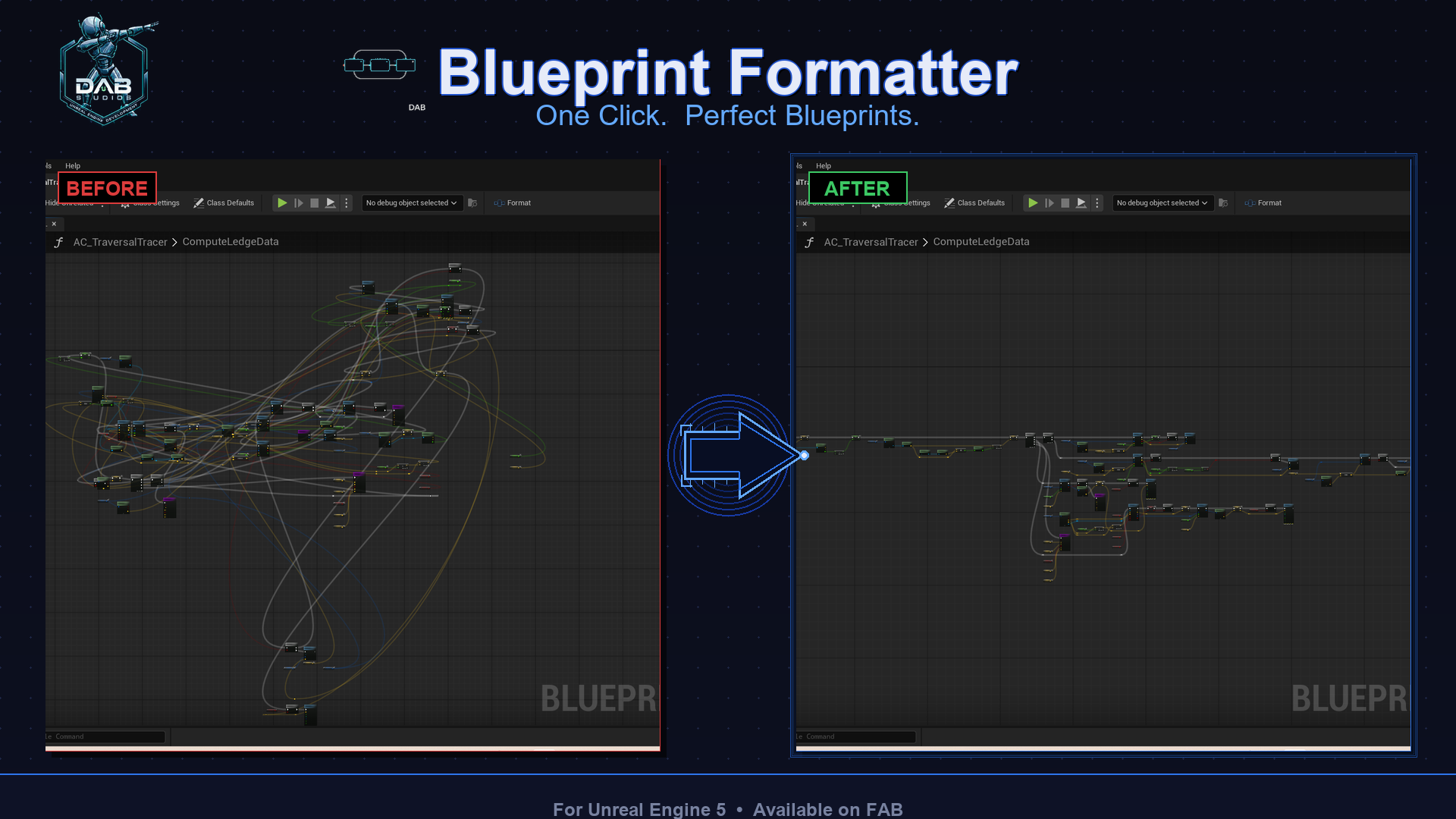Click Stop button in the Before editor
The image size is (1456, 819).
click(315, 203)
